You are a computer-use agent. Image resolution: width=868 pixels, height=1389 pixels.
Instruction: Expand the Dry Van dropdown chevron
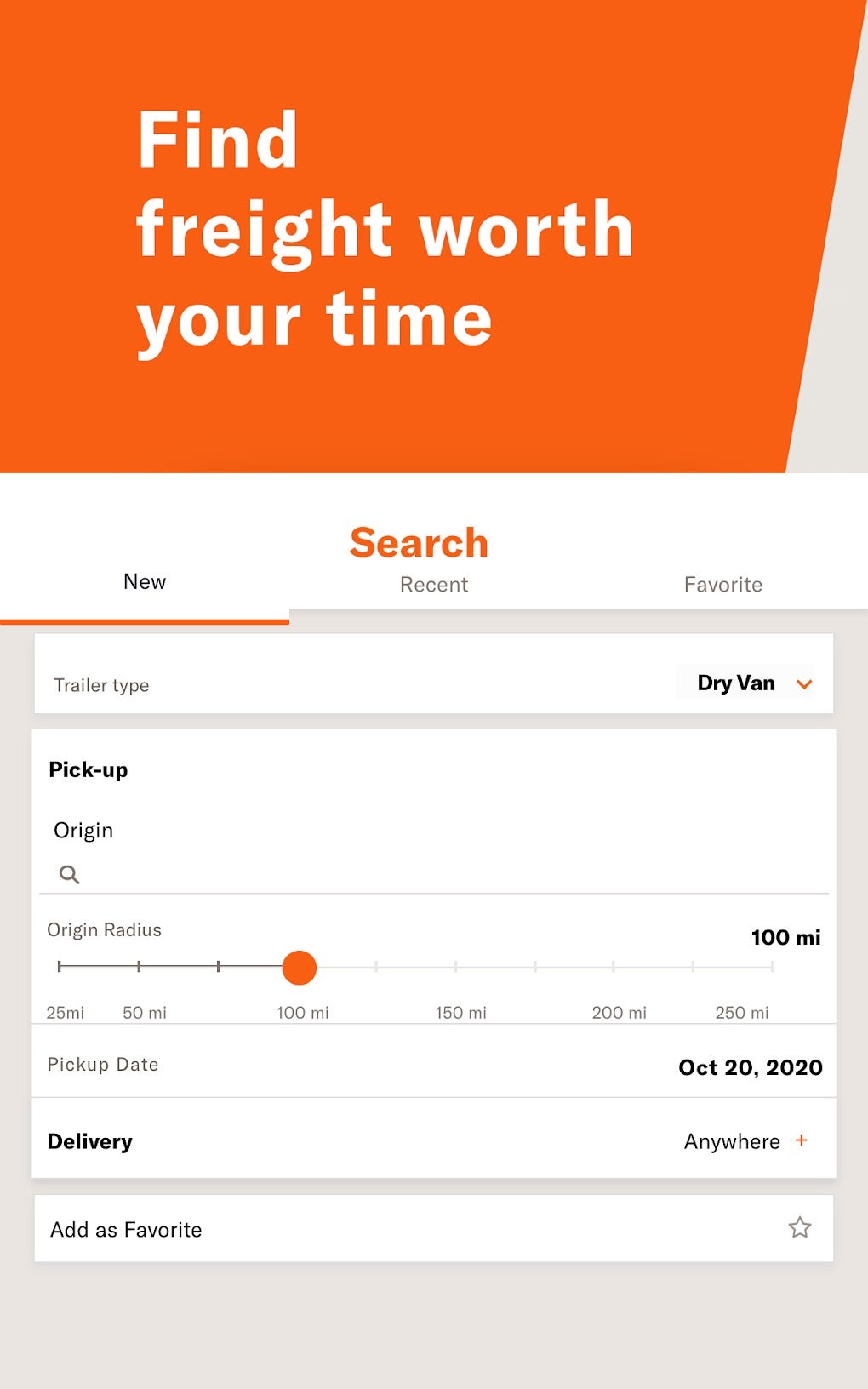pos(804,684)
